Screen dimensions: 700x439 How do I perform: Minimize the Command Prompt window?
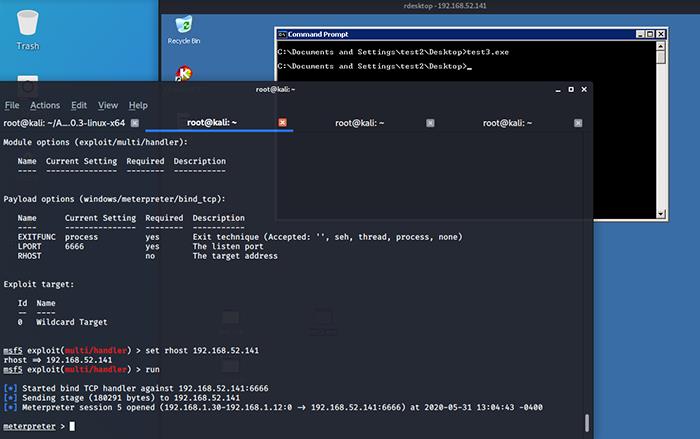[640, 34]
